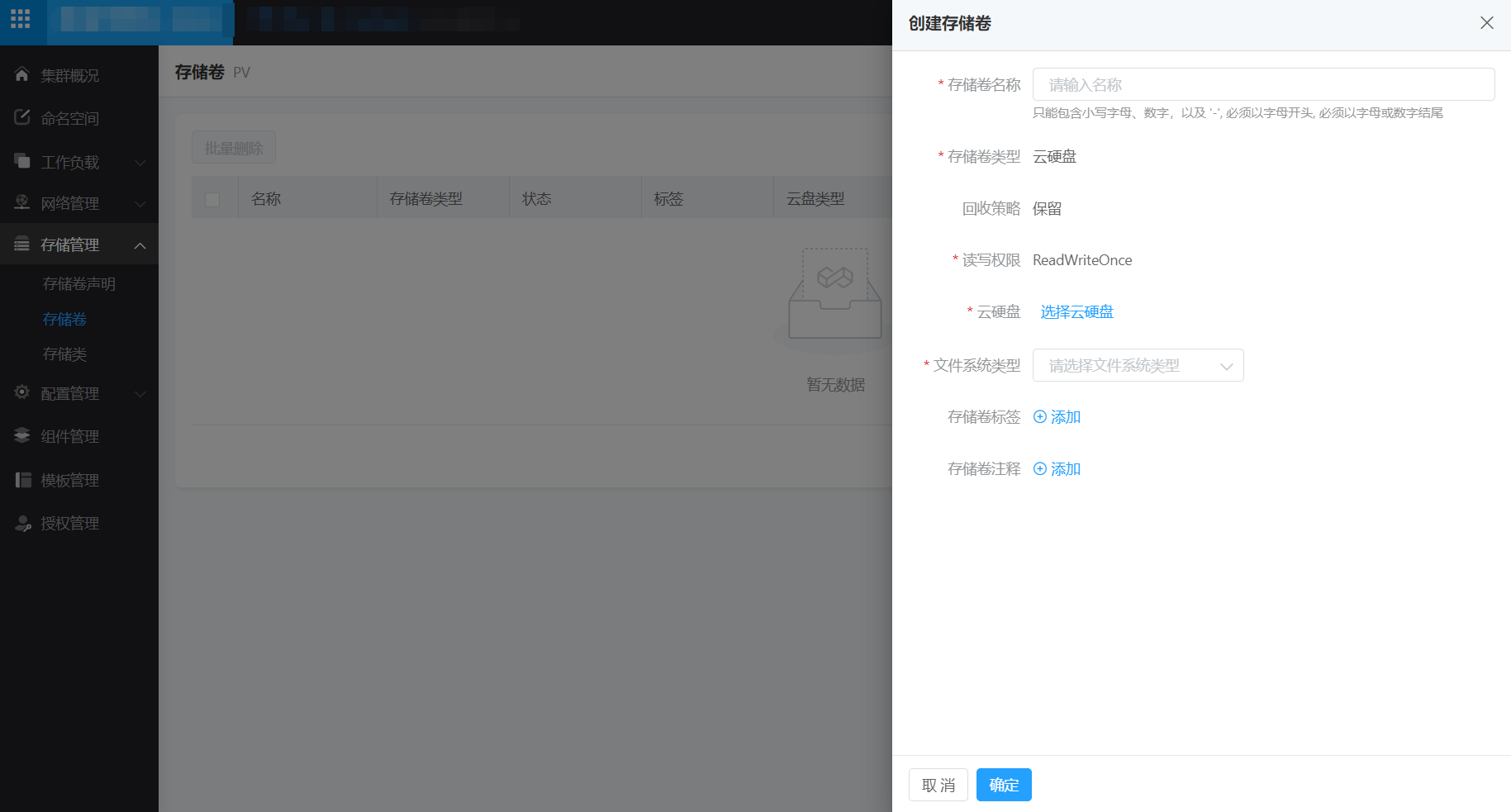Click the workload stack icon
The height and width of the screenshot is (812, 1511).
pos(22,160)
